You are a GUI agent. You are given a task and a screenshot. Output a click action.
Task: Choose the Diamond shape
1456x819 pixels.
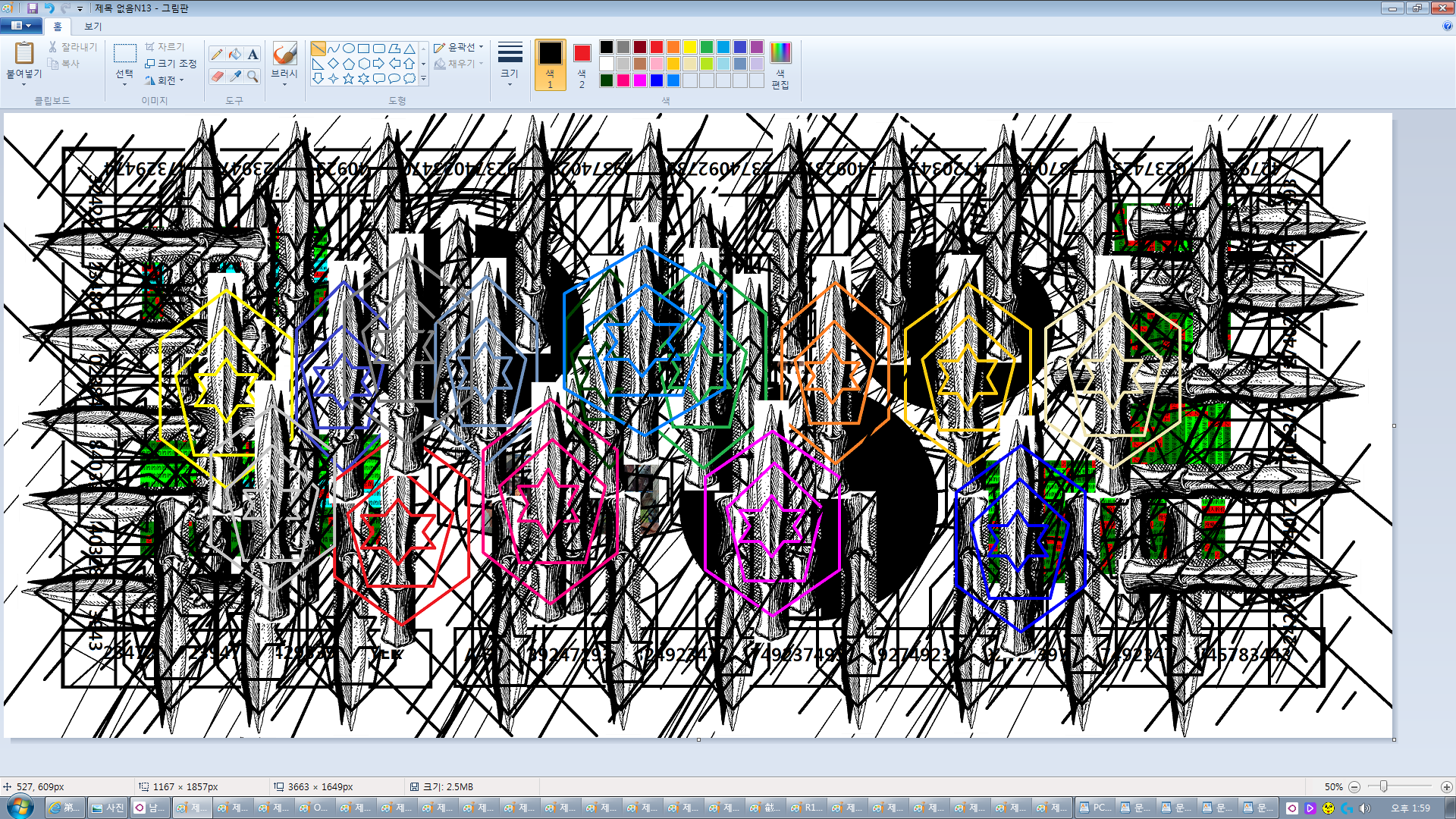pos(334,64)
